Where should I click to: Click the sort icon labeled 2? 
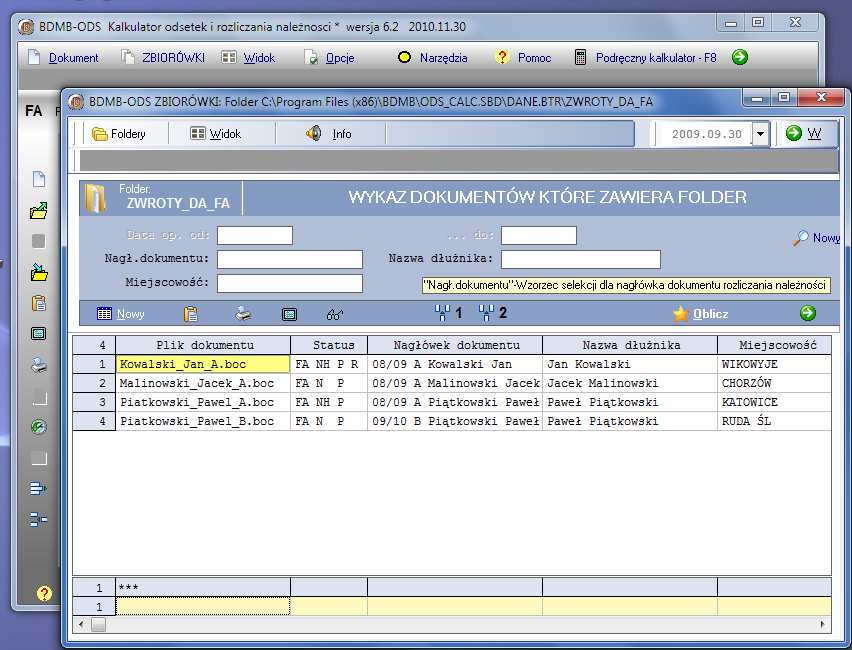[493, 313]
